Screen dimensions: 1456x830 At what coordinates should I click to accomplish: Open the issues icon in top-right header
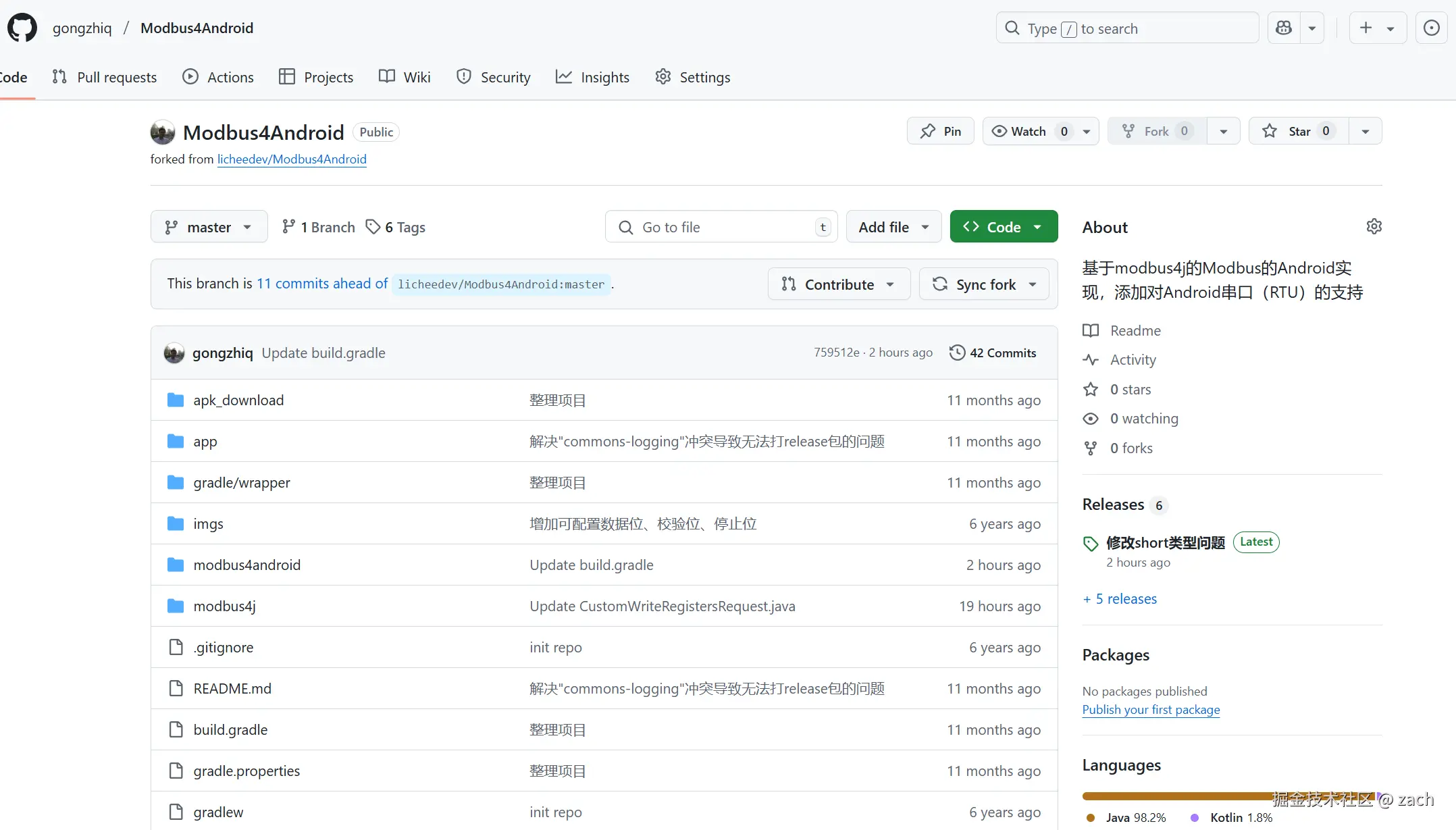tap(1431, 28)
